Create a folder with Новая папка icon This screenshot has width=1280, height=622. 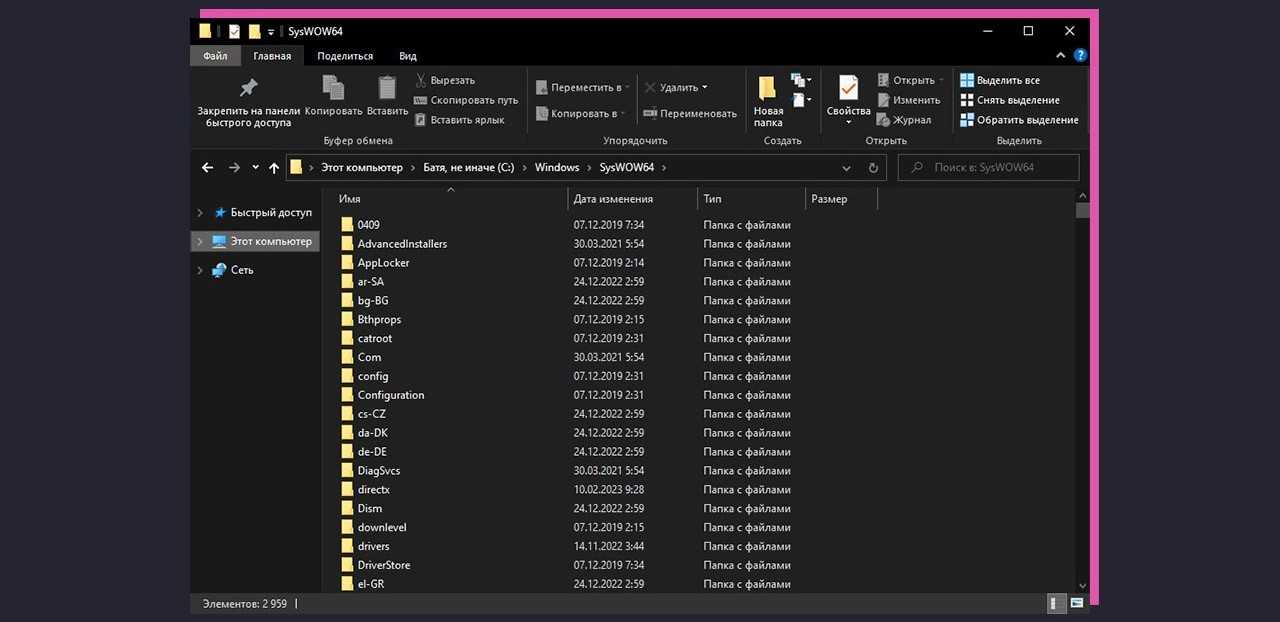[767, 90]
